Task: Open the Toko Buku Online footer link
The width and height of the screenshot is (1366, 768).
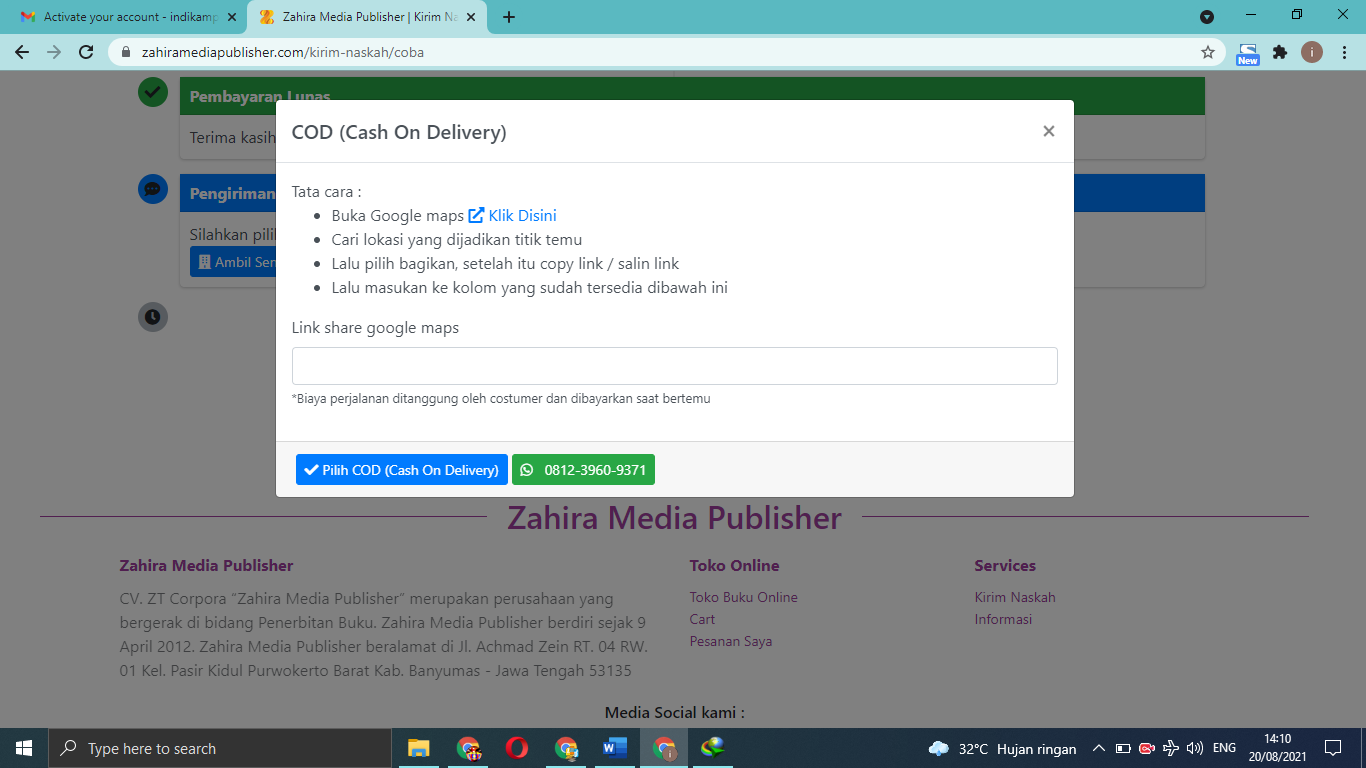Action: coord(743,597)
